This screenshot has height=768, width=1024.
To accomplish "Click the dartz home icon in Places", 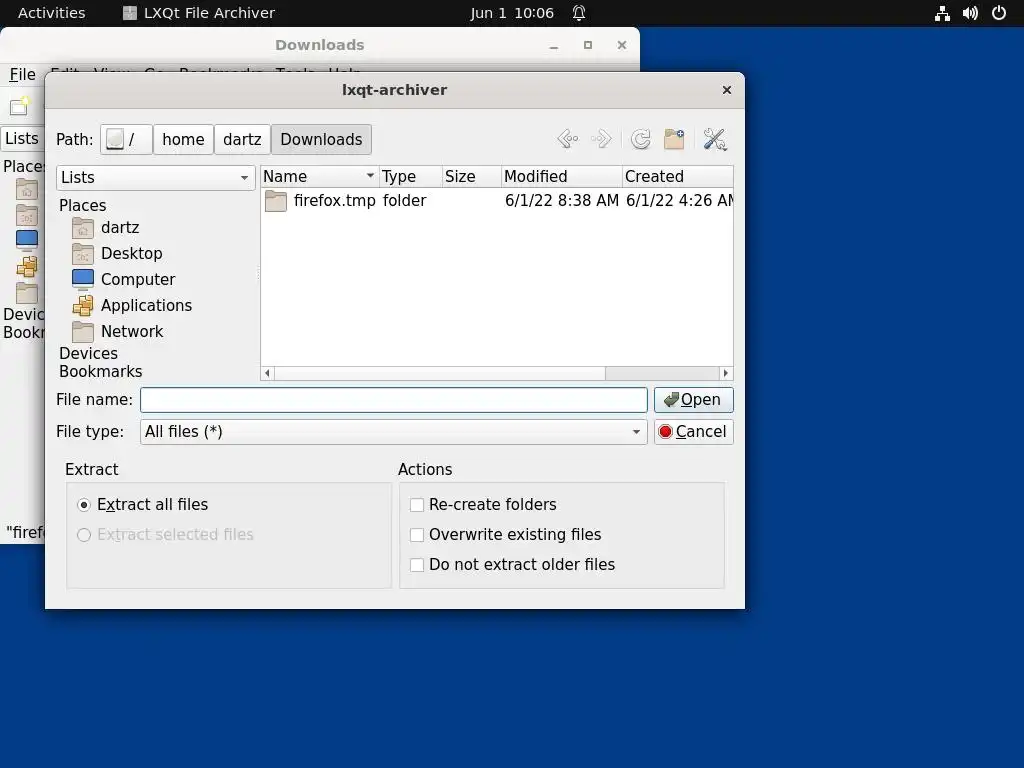I will [83, 227].
